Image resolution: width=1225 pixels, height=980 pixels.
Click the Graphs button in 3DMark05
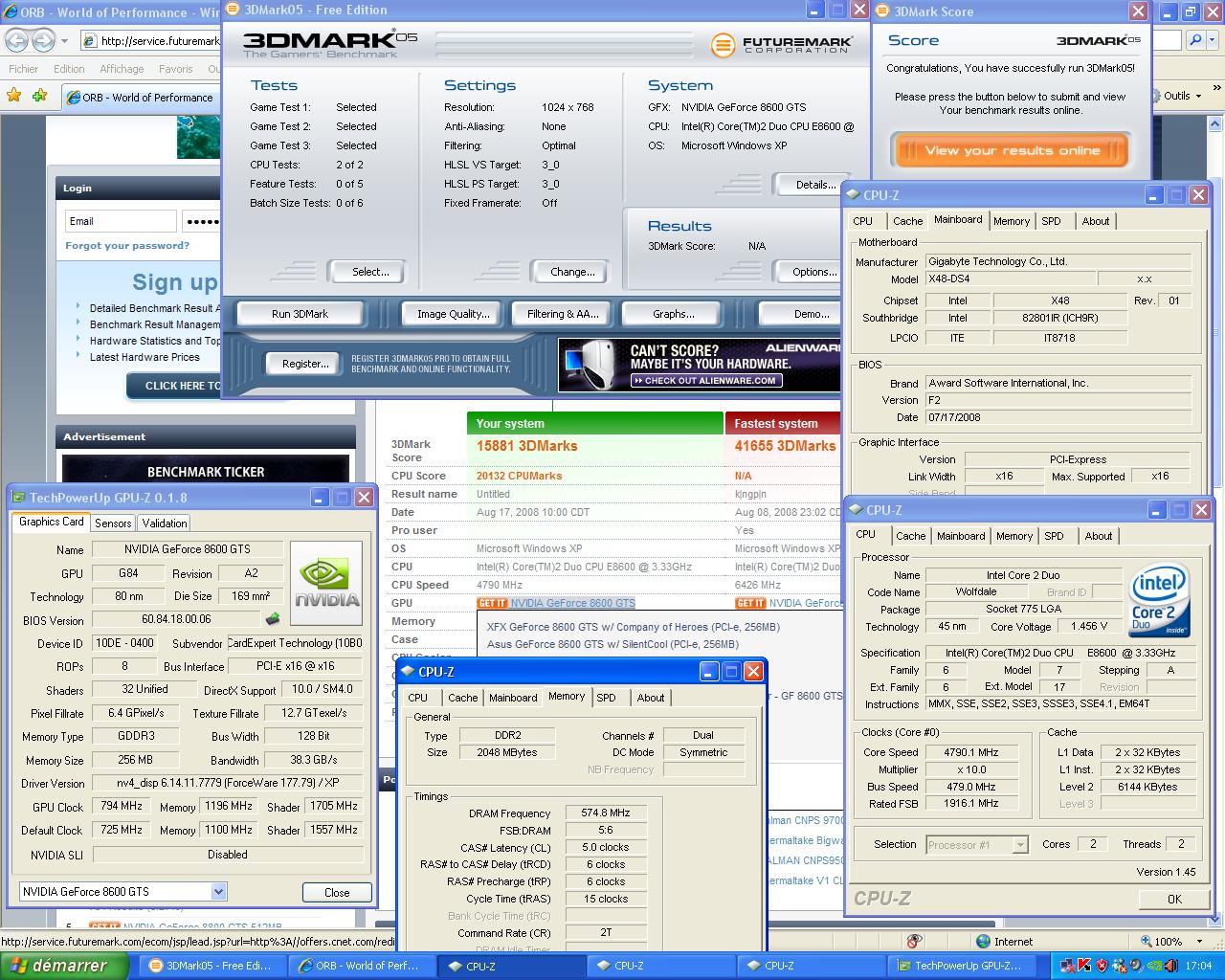point(674,314)
